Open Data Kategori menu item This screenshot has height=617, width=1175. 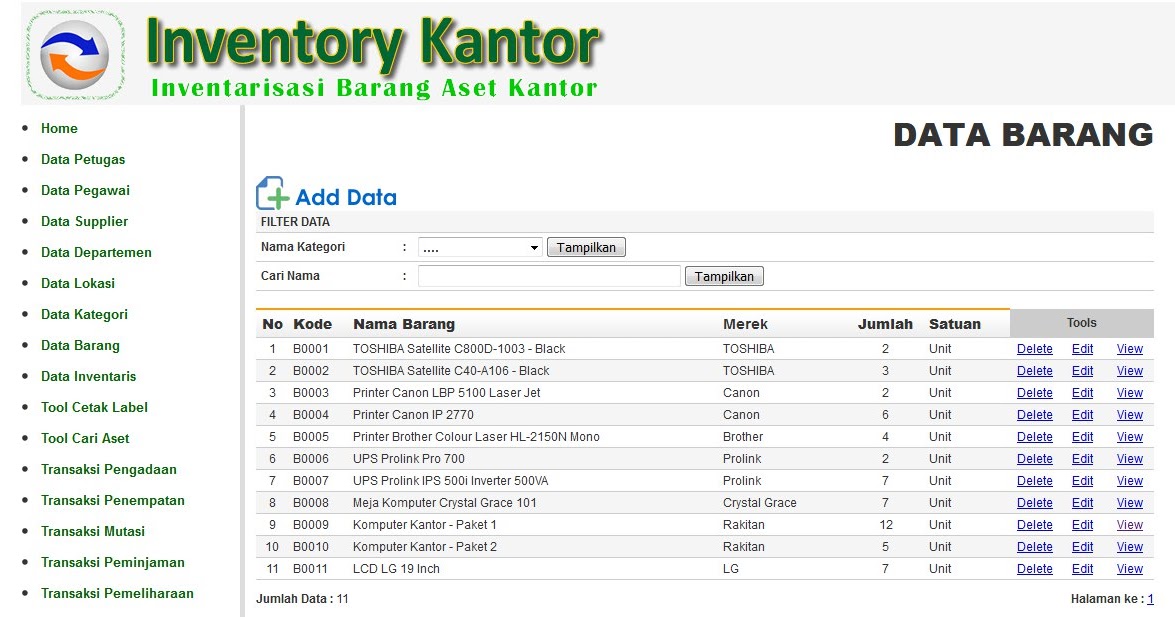85,314
